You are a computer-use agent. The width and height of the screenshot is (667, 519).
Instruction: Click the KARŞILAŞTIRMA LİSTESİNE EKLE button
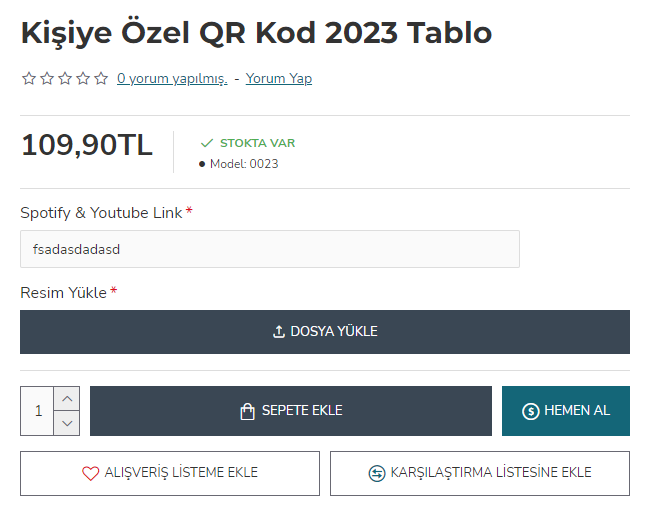480,473
